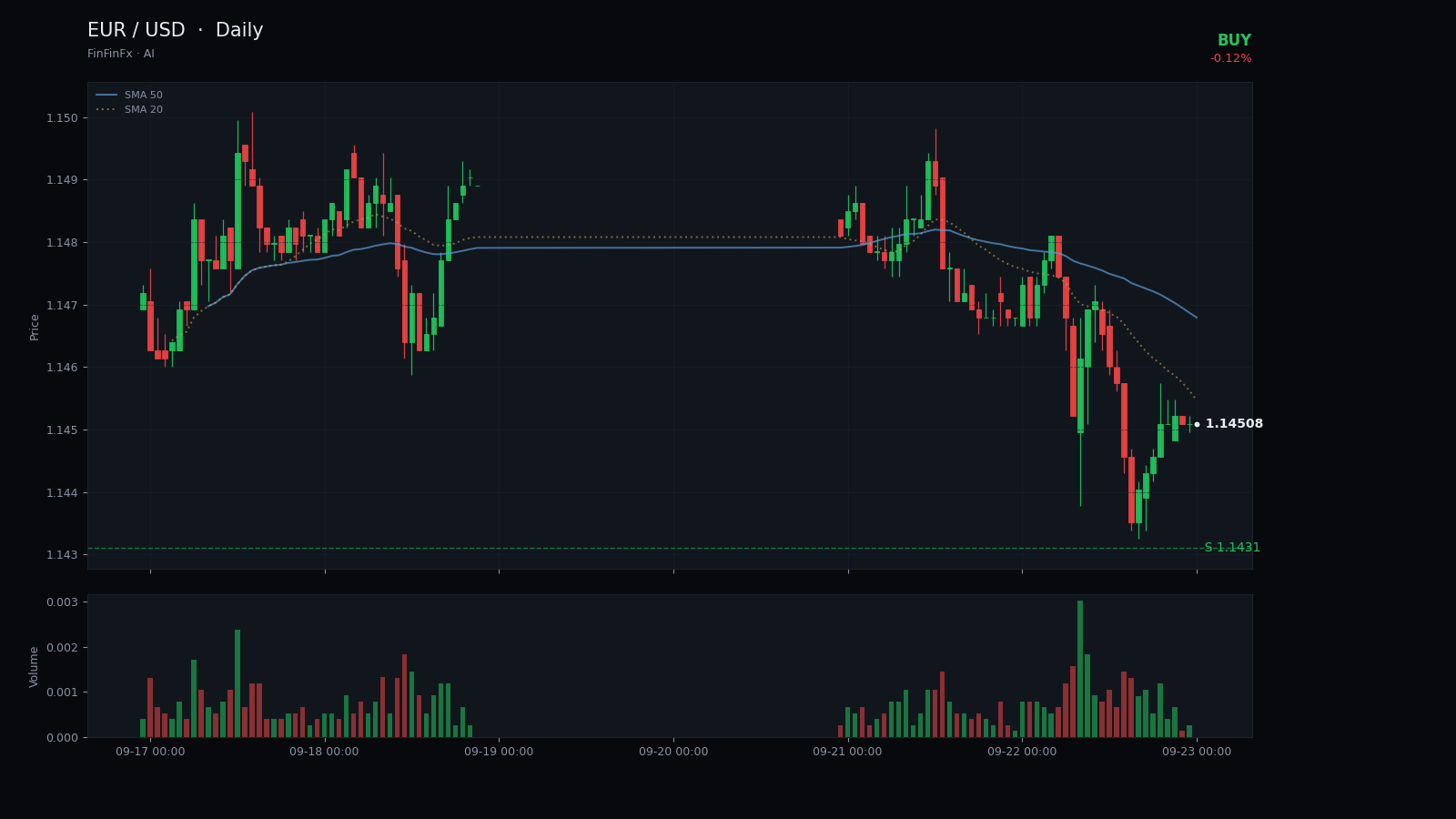Viewport: 1456px width, 819px height.
Task: Click the 09-19 00:00 date label
Action: point(499,752)
